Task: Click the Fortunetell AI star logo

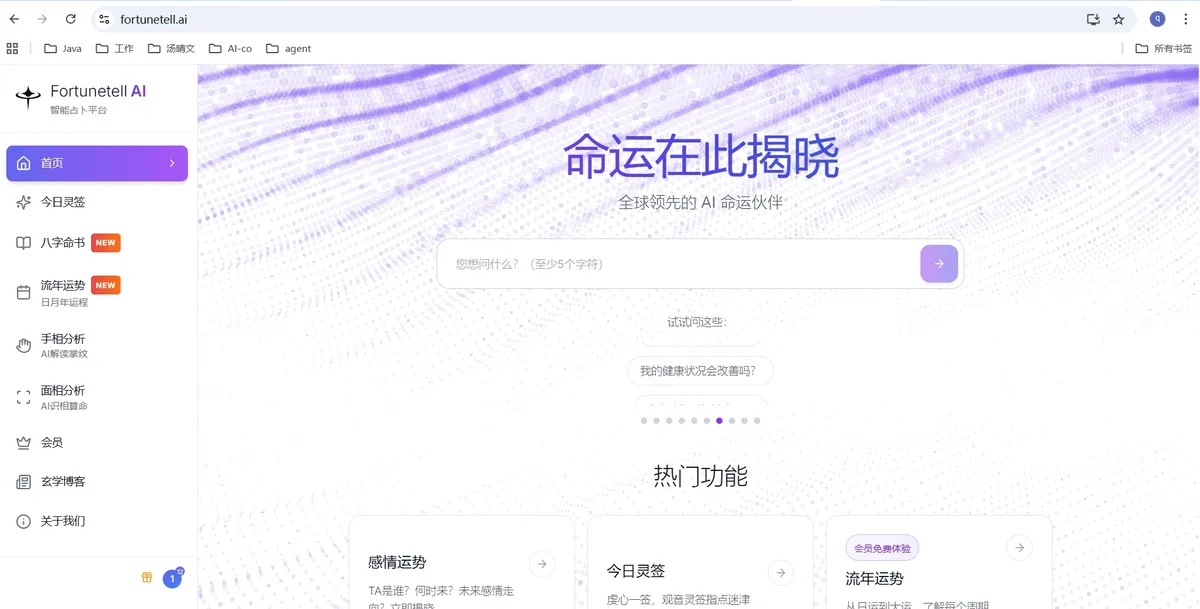Action: tap(28, 96)
